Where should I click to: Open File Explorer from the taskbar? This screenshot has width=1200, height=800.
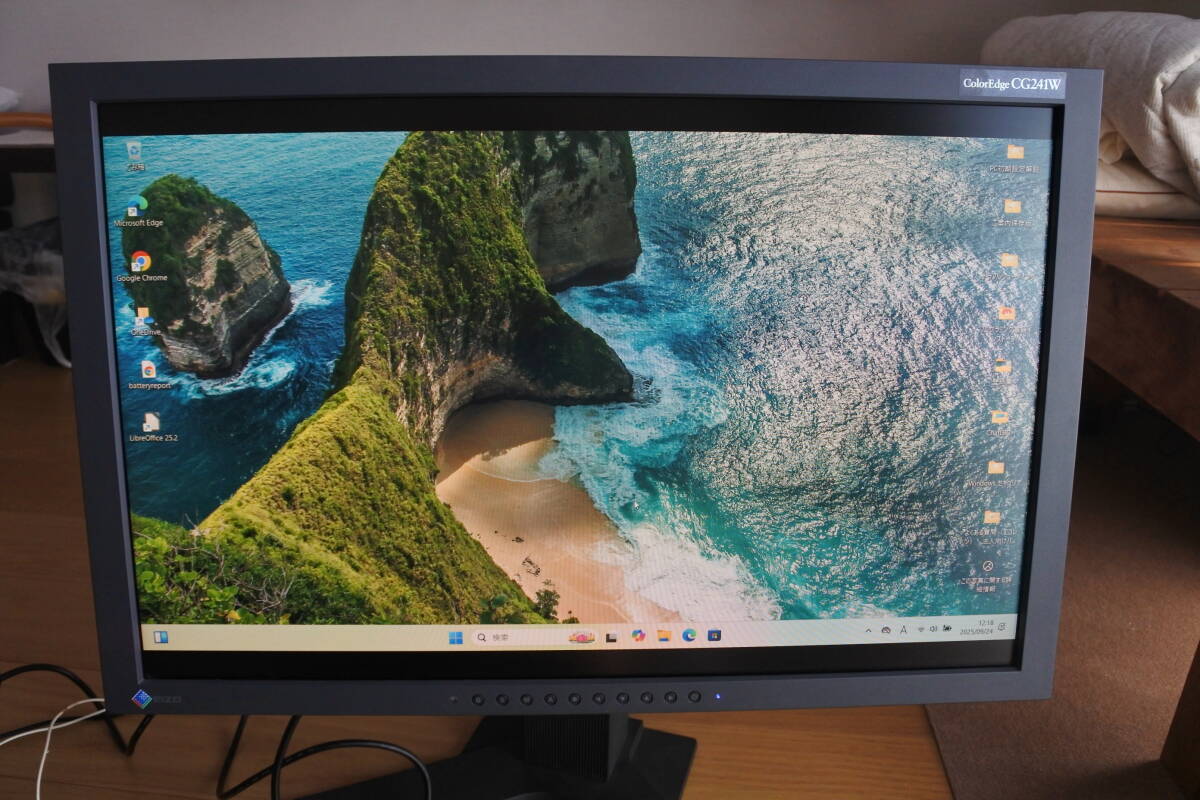(x=664, y=637)
